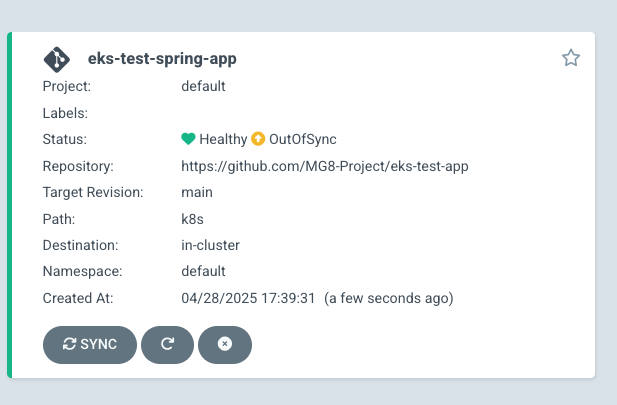Sync the application with SYNC button
This screenshot has height=405, width=617.
pos(90,344)
